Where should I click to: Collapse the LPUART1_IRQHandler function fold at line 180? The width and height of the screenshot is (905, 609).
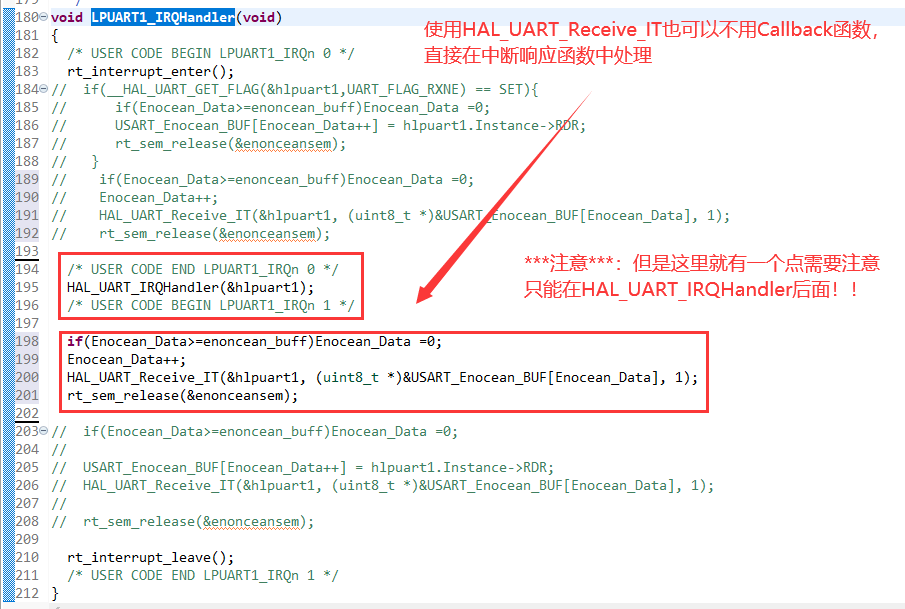tap(43, 17)
